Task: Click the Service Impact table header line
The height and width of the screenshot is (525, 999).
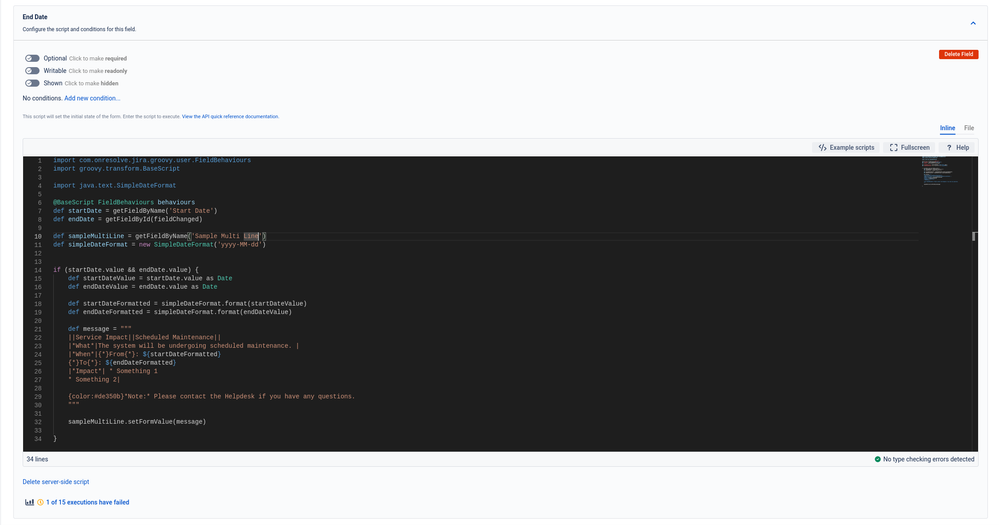Action: (x=145, y=338)
